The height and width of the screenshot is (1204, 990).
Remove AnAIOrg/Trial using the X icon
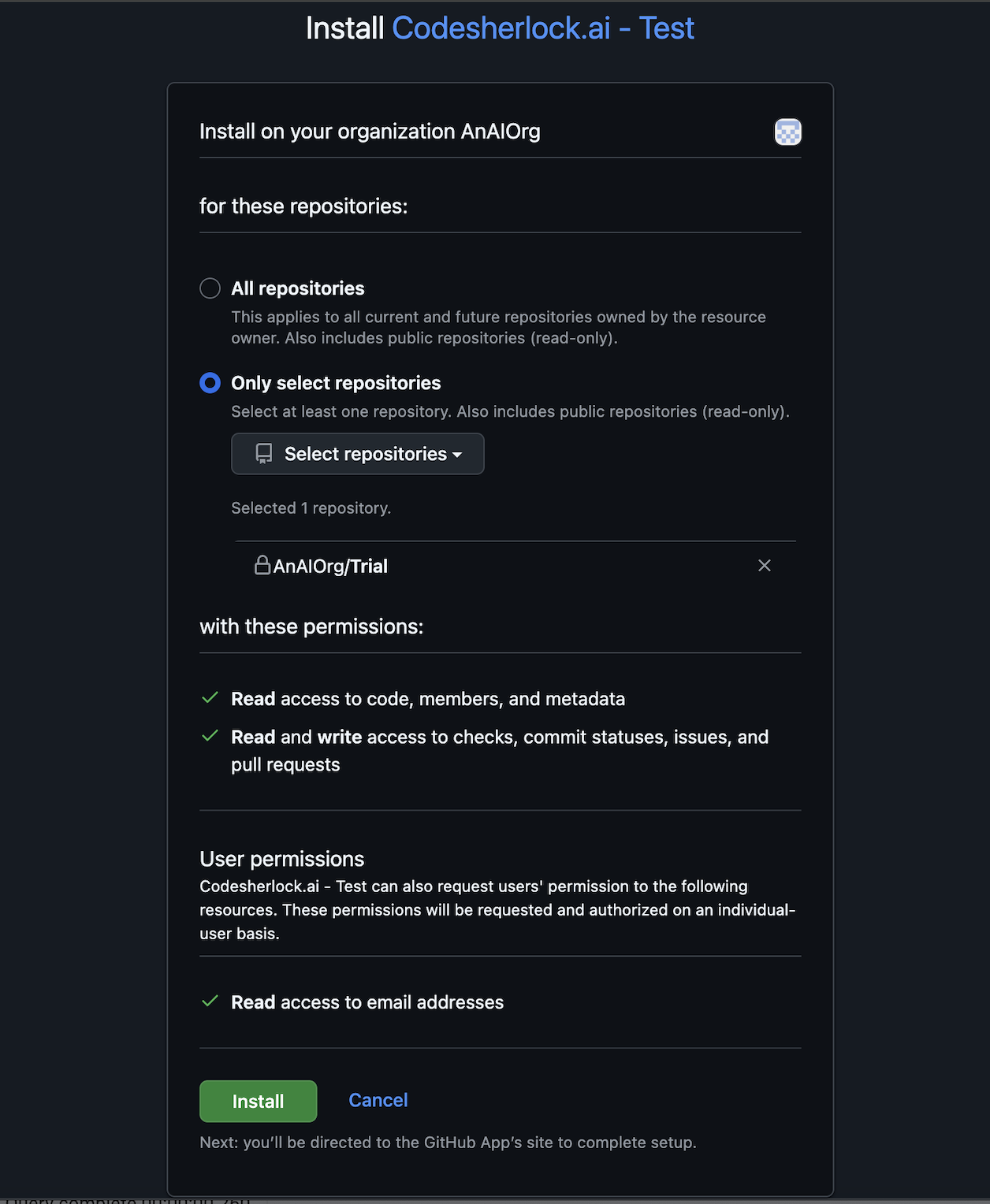coord(763,565)
